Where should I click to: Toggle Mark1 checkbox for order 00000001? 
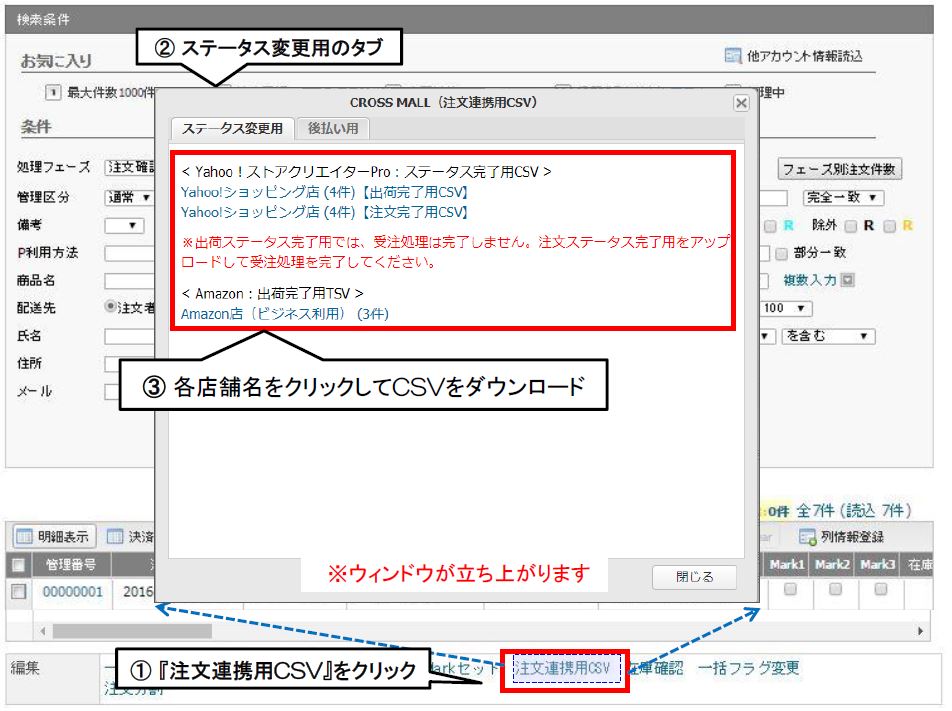click(x=790, y=589)
